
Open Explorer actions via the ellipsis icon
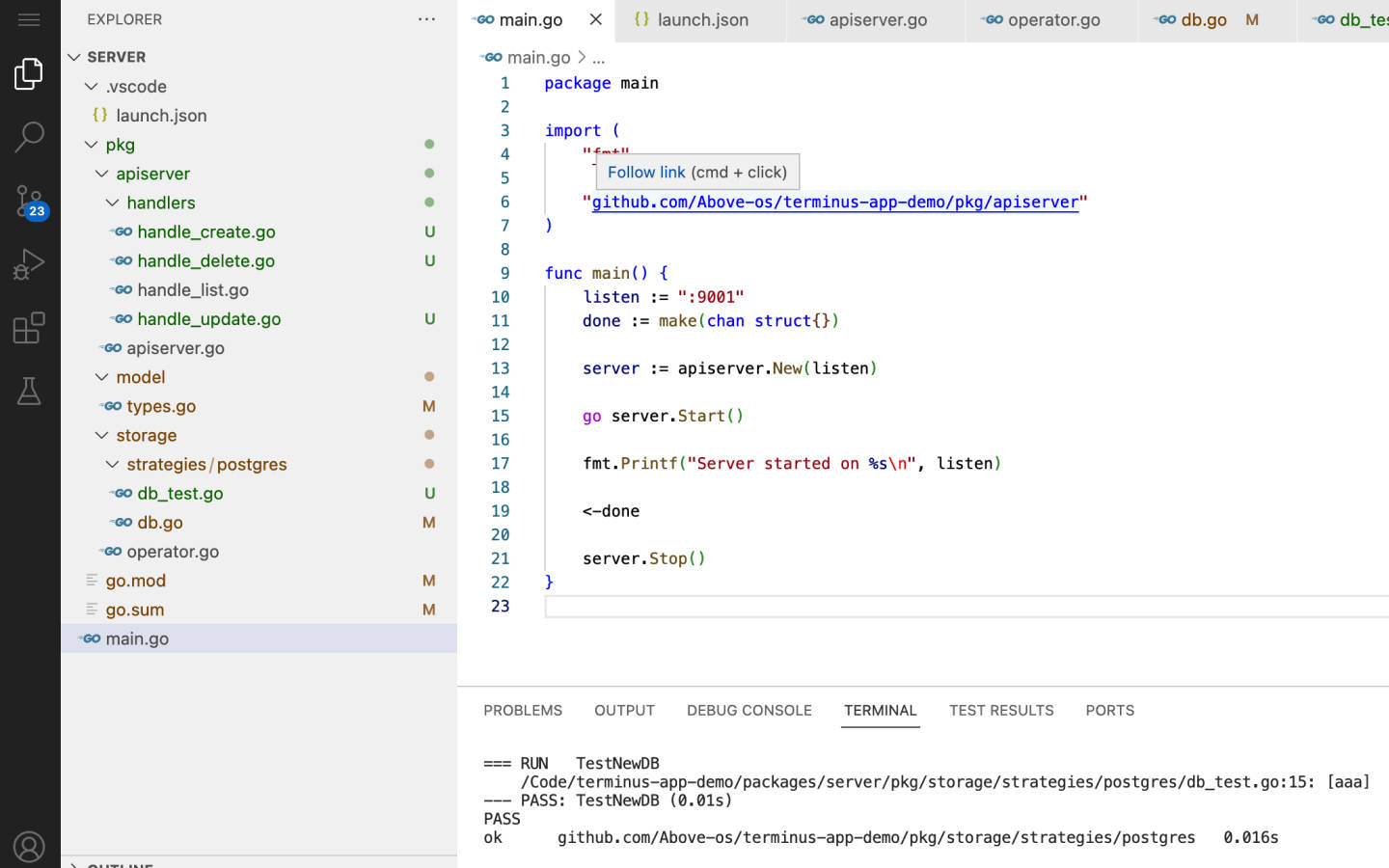426,18
